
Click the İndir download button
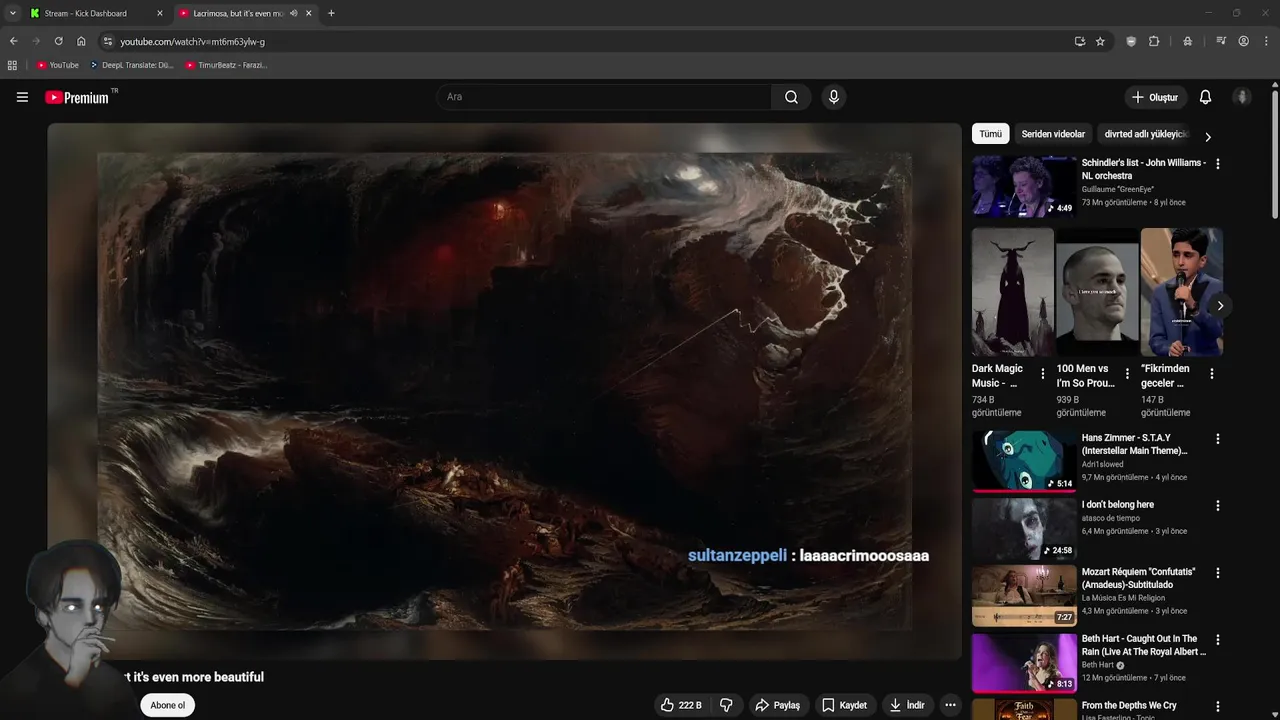click(x=906, y=705)
